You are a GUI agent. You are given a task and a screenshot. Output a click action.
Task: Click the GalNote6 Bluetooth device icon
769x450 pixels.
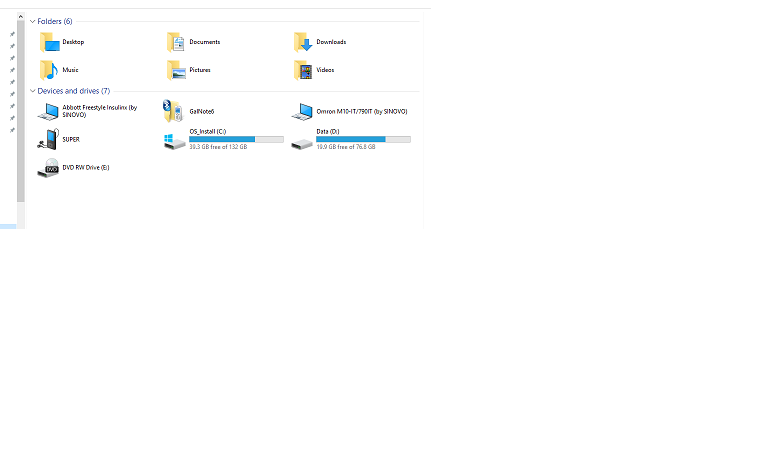(x=174, y=111)
